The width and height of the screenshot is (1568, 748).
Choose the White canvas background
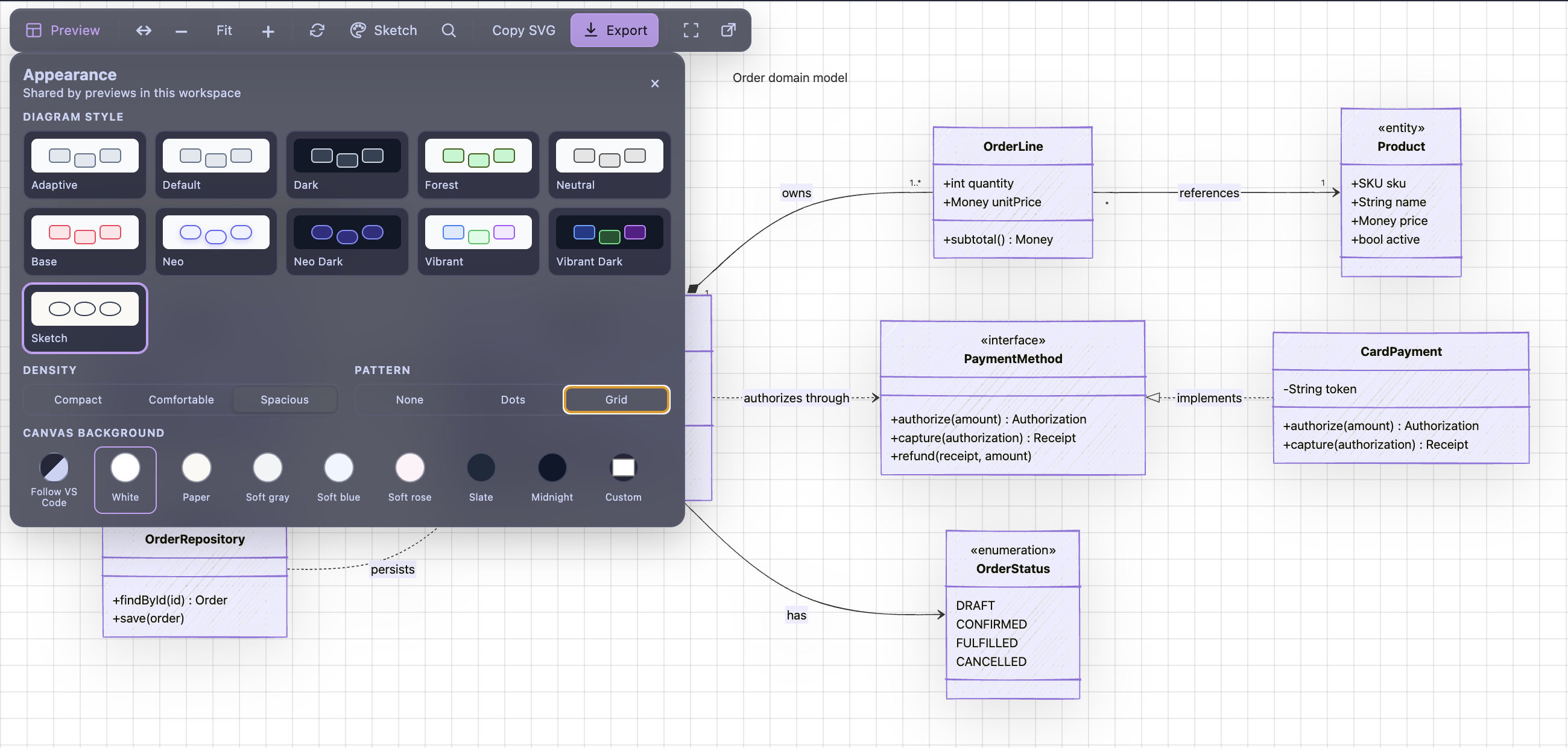(125, 480)
